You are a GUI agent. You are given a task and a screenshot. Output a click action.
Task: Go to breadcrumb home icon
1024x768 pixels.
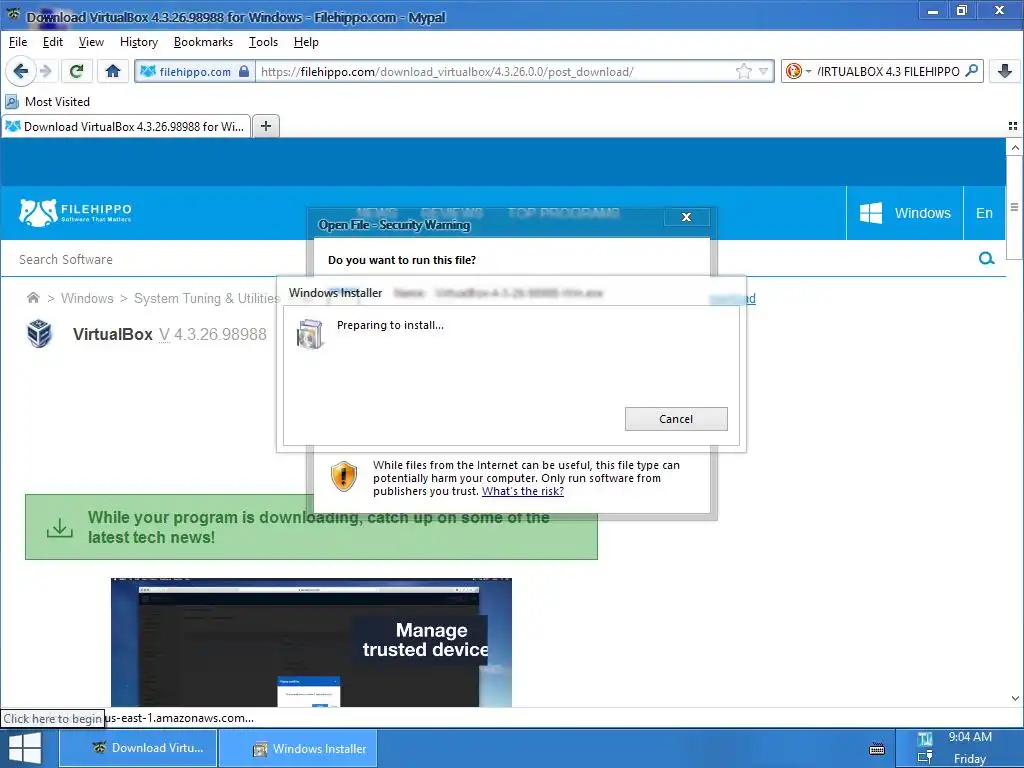(x=33, y=298)
